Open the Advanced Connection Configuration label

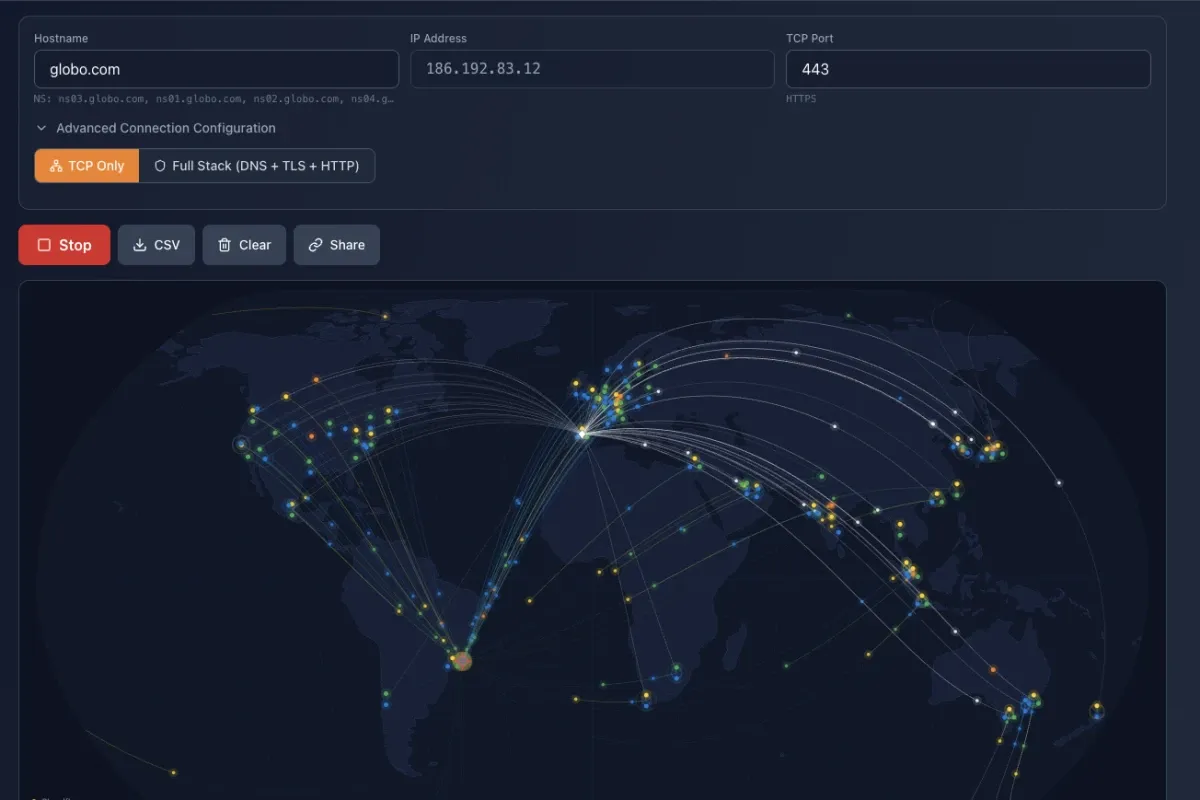pos(166,128)
